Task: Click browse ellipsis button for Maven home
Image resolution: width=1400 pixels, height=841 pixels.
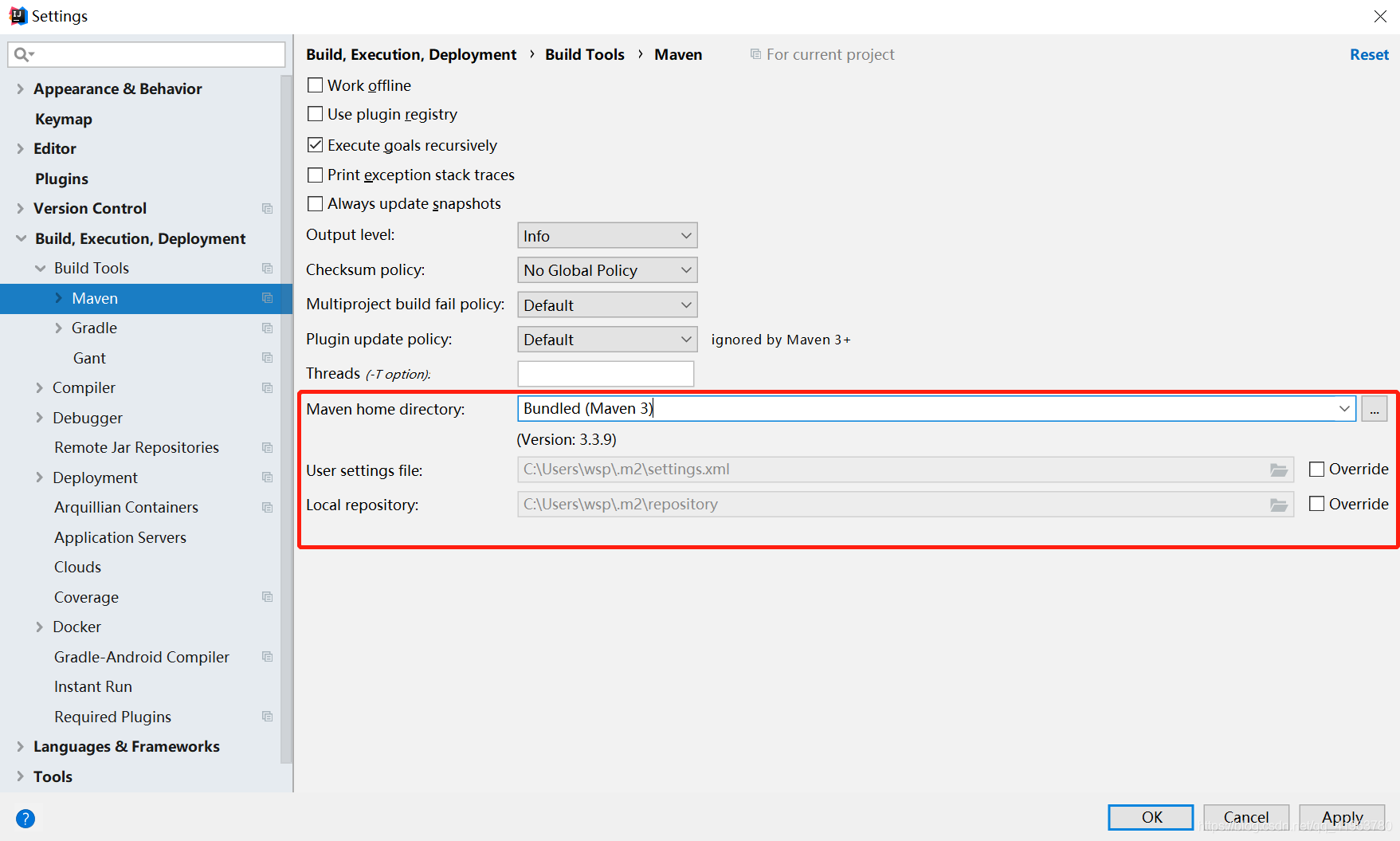Action: [1375, 409]
